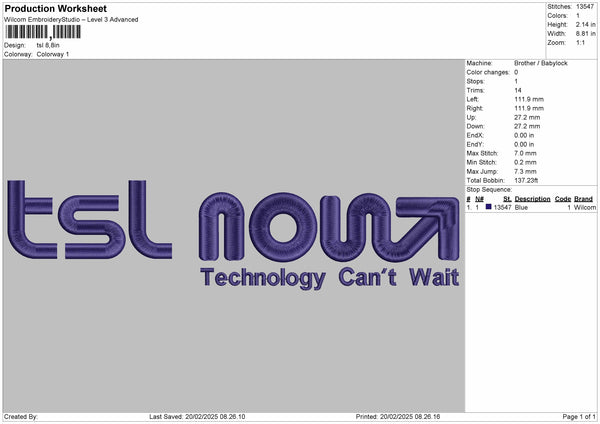Screen dimensions: 600x424
Task: Click the Blue thread description
Action: (521, 207)
